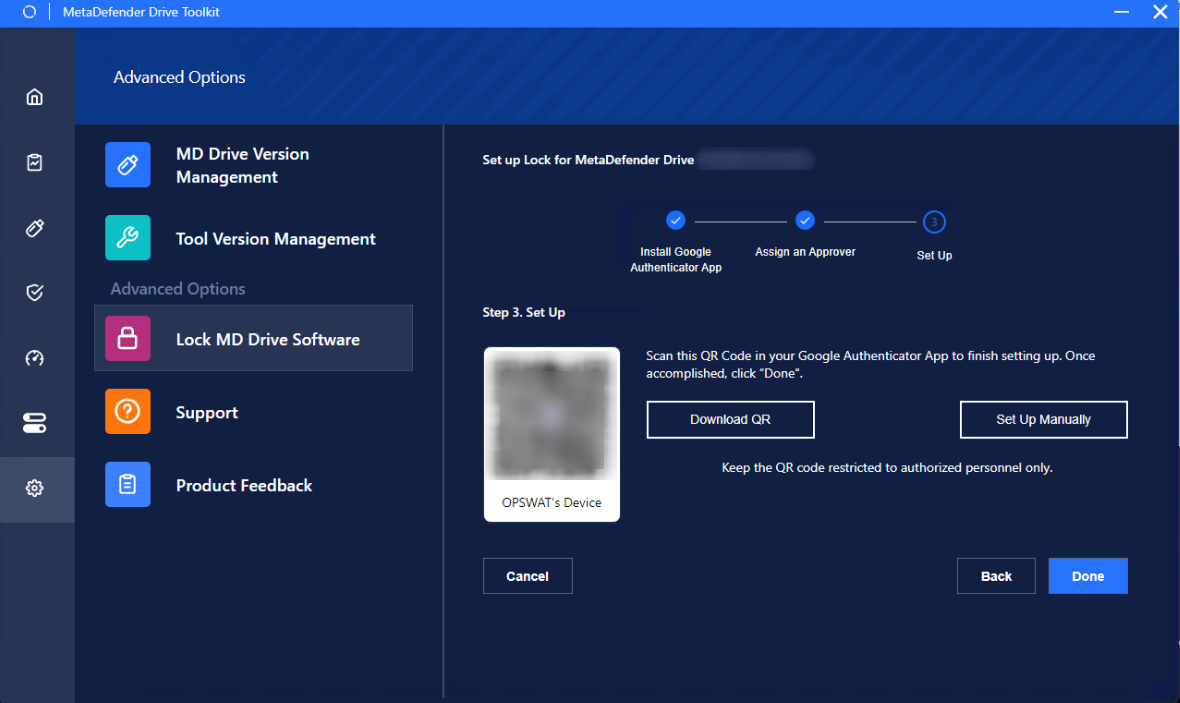Click the app logo in title bar
This screenshot has width=1180, height=703.
[x=29, y=12]
